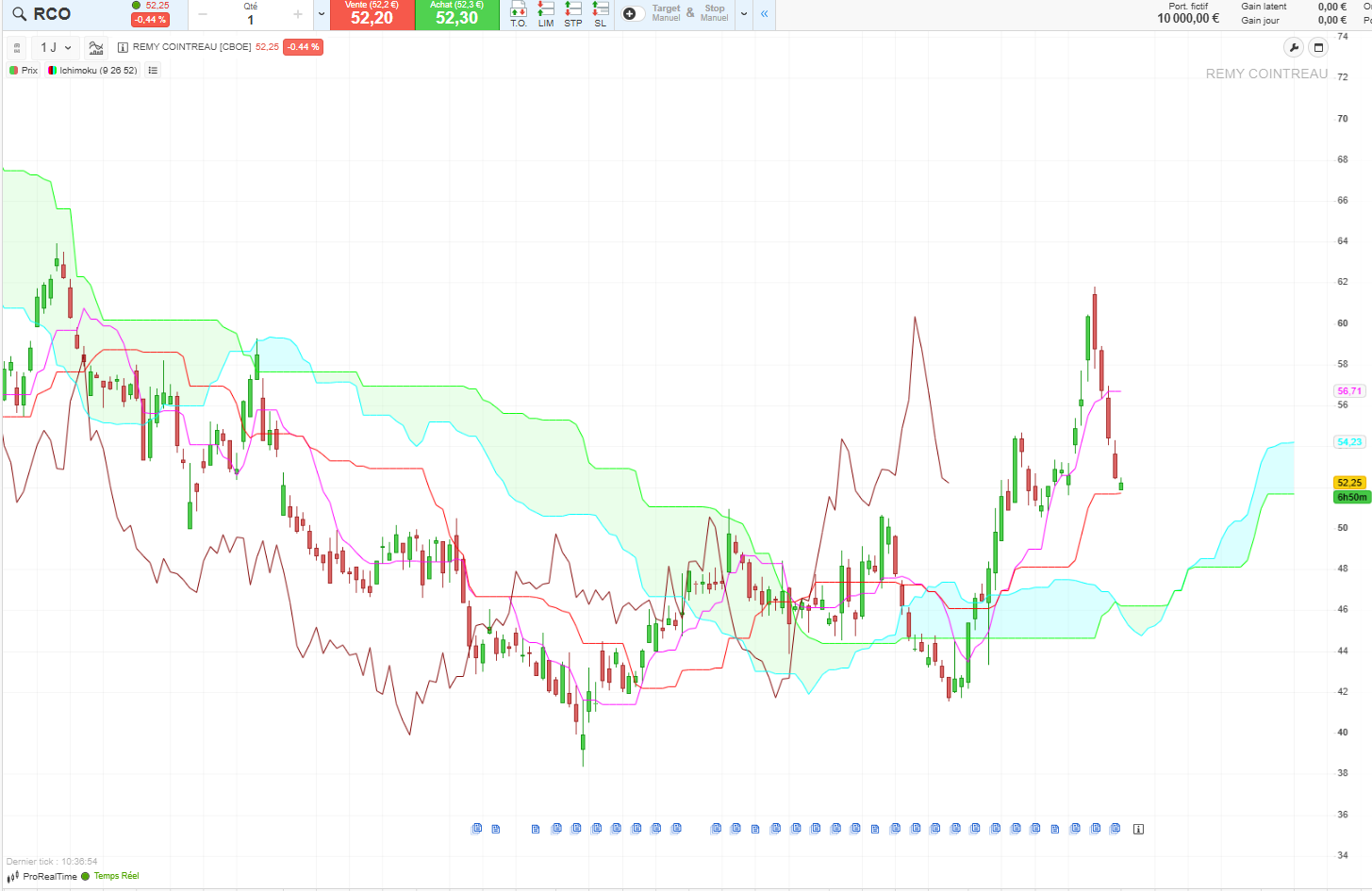Choose the LIM limit order icon
The image size is (1372, 891).
(546, 13)
